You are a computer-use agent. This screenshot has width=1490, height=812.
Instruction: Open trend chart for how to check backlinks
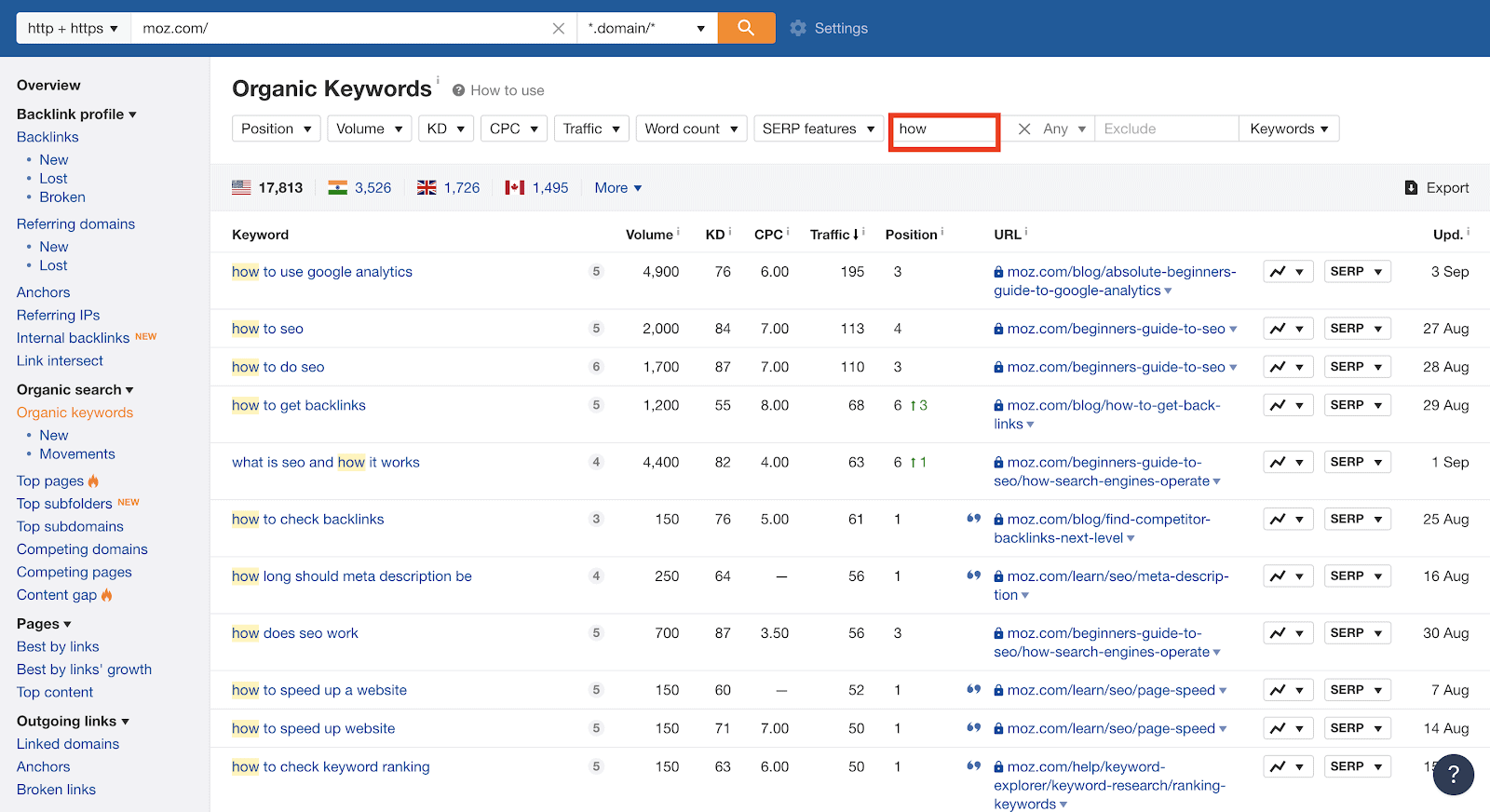pos(1288,519)
